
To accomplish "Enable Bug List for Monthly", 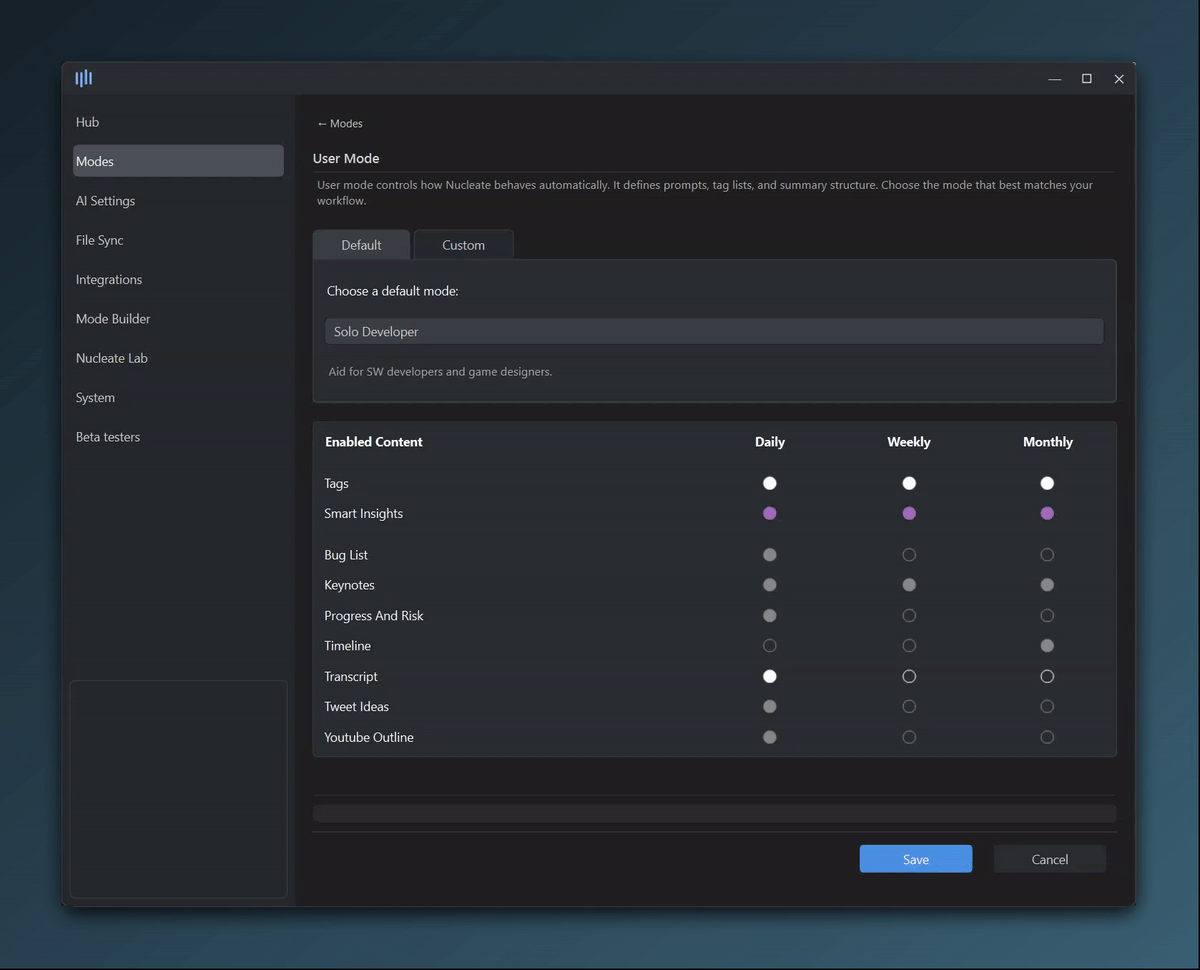I will tap(1047, 555).
